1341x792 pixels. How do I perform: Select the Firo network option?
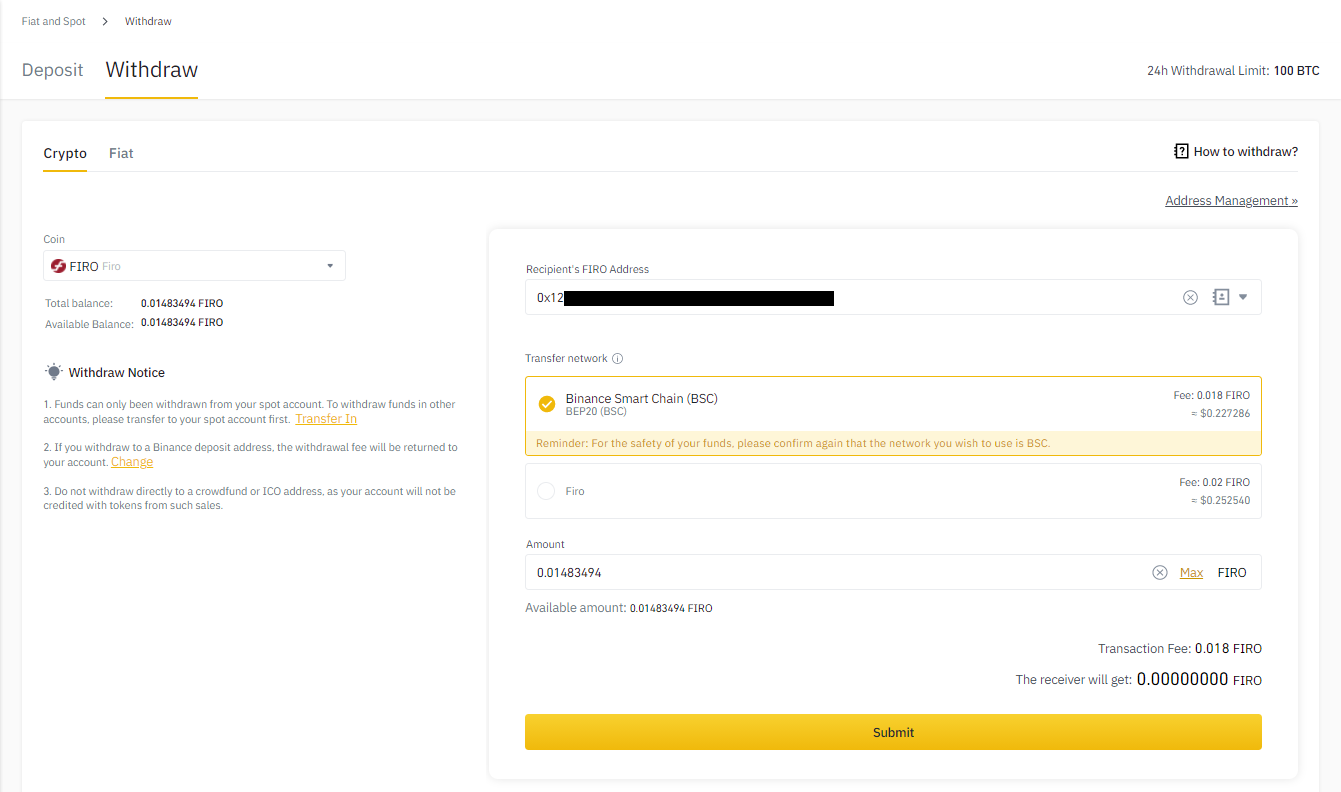point(893,491)
